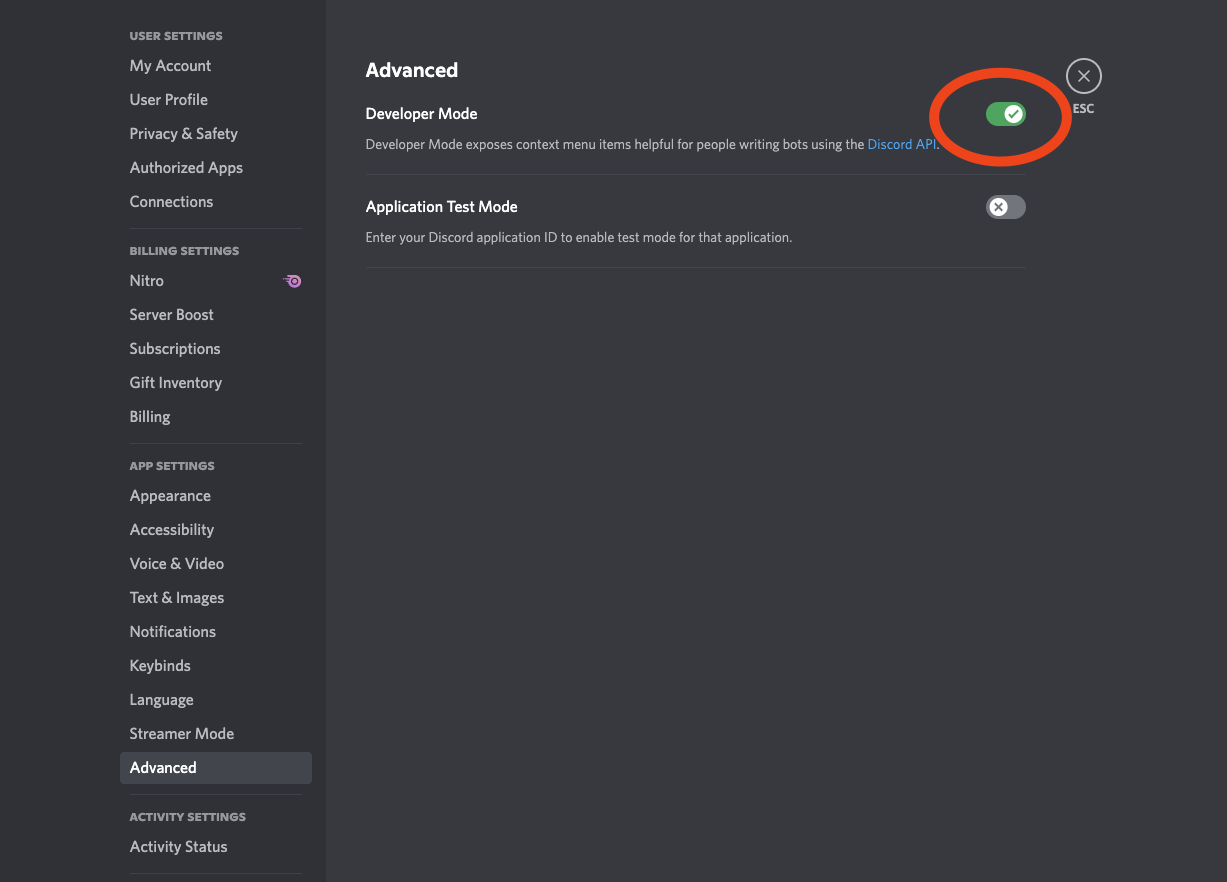Toggle the circled green switch
Screen dimensions: 1227x882
pos(1005,114)
